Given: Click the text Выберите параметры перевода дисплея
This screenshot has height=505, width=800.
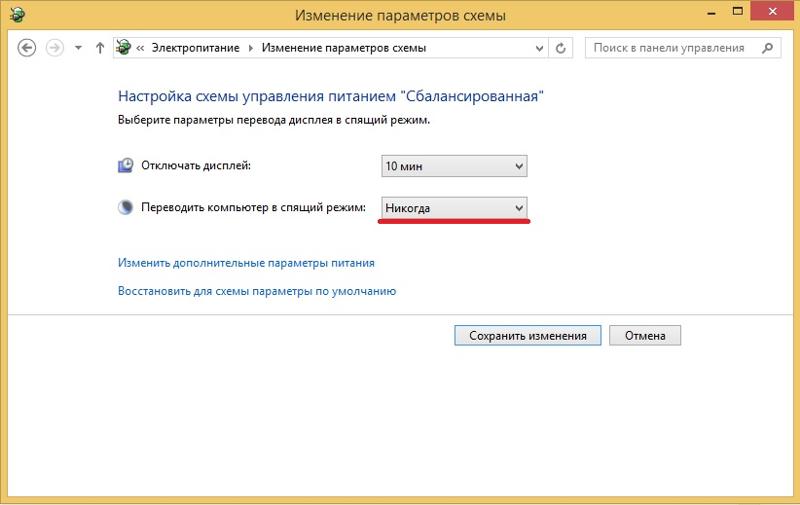Looking at the screenshot, I should coord(273,120).
